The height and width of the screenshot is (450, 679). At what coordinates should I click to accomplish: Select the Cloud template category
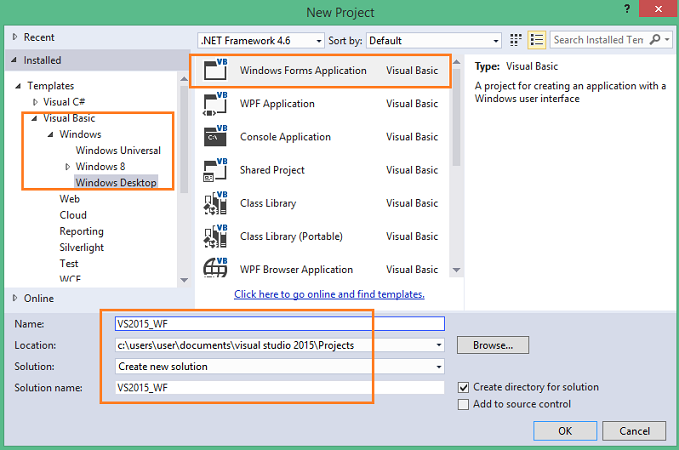click(x=73, y=215)
